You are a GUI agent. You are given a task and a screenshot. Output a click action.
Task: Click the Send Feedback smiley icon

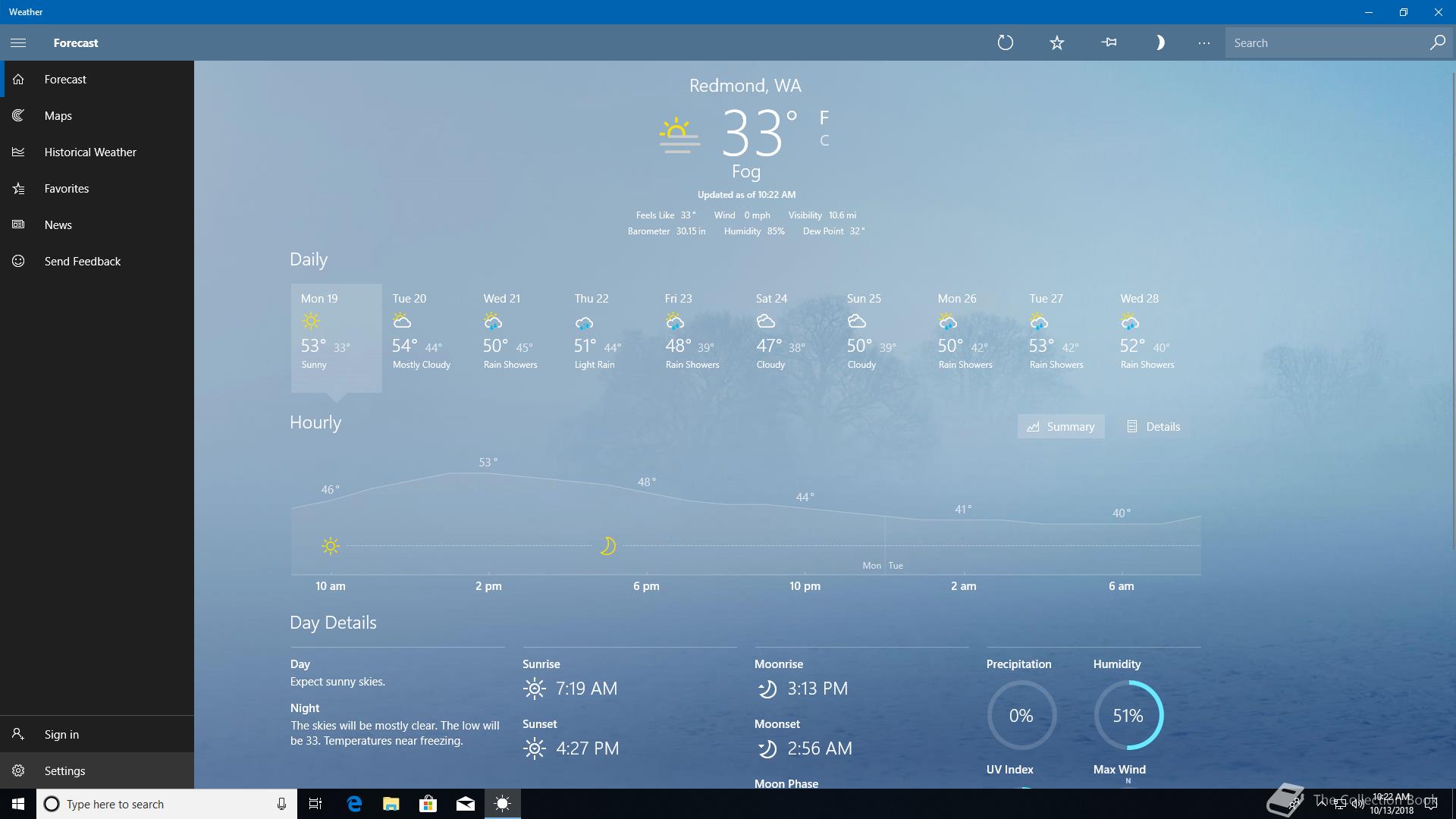point(18,261)
